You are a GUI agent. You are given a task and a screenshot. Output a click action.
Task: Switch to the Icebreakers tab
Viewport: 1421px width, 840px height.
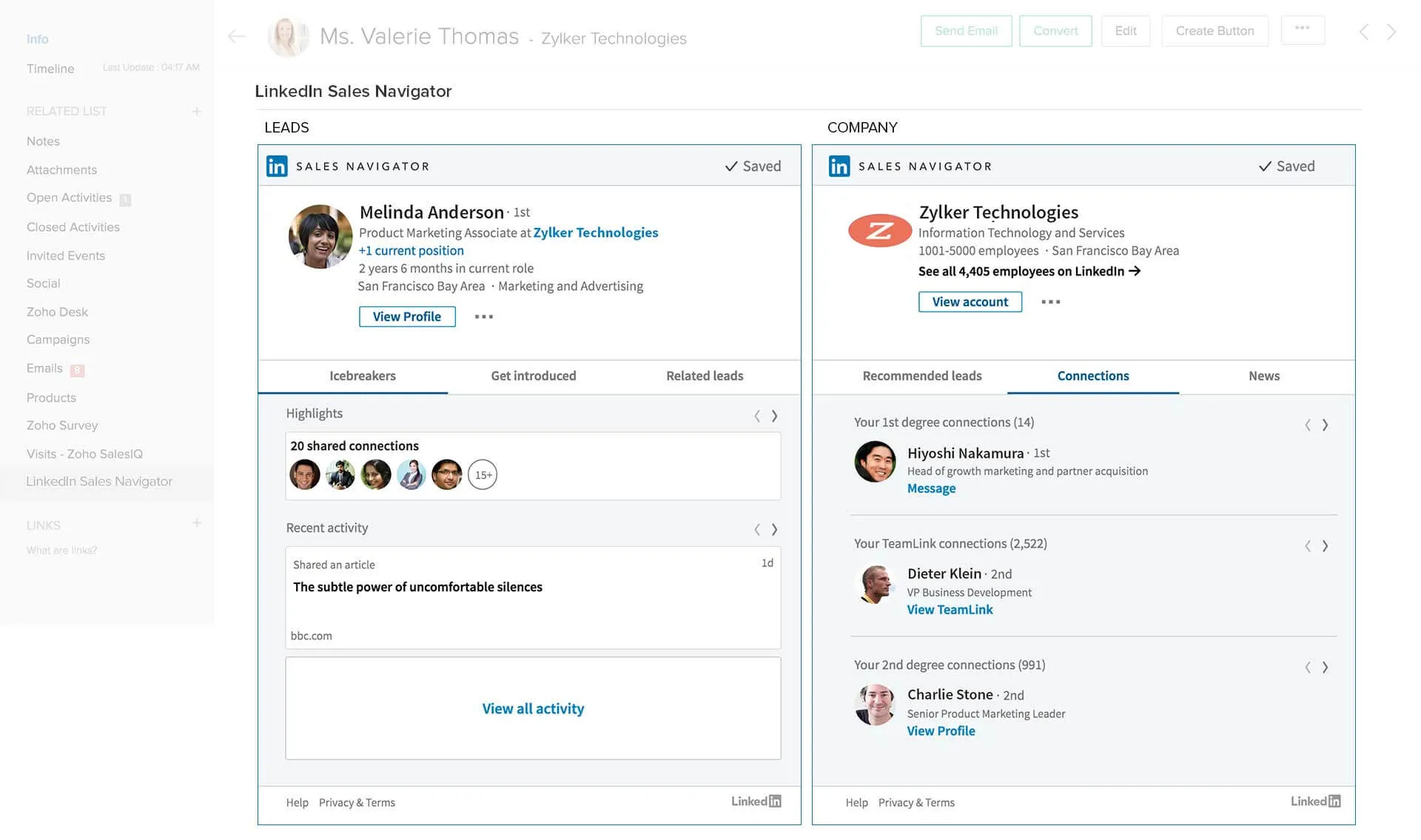(x=363, y=376)
